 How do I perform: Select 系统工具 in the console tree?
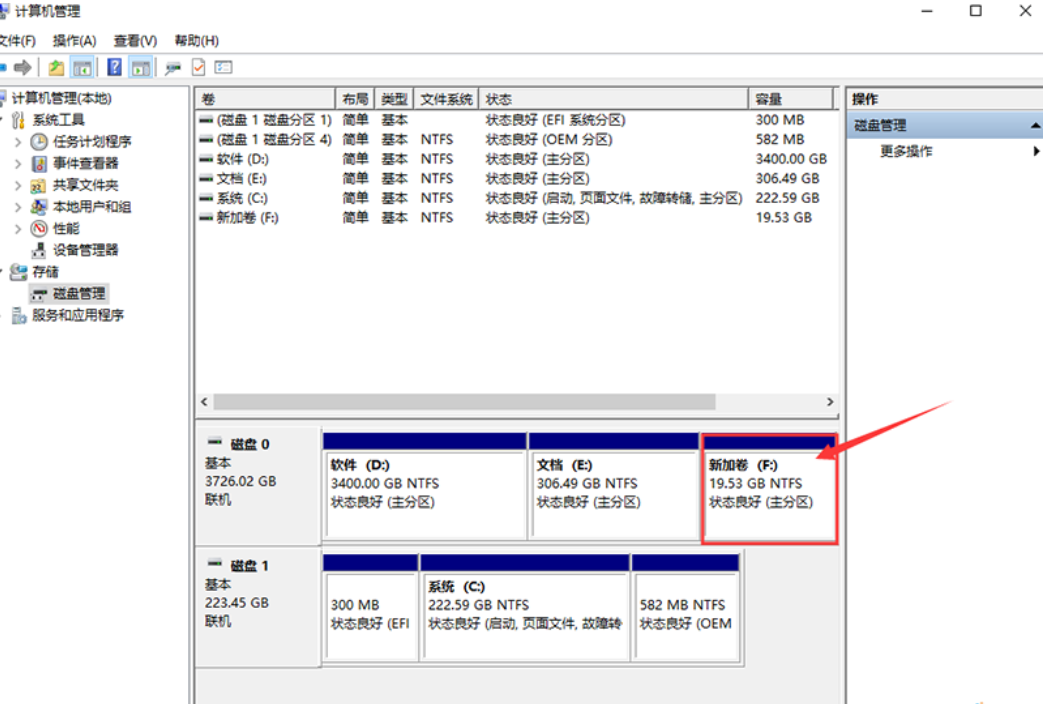59,120
